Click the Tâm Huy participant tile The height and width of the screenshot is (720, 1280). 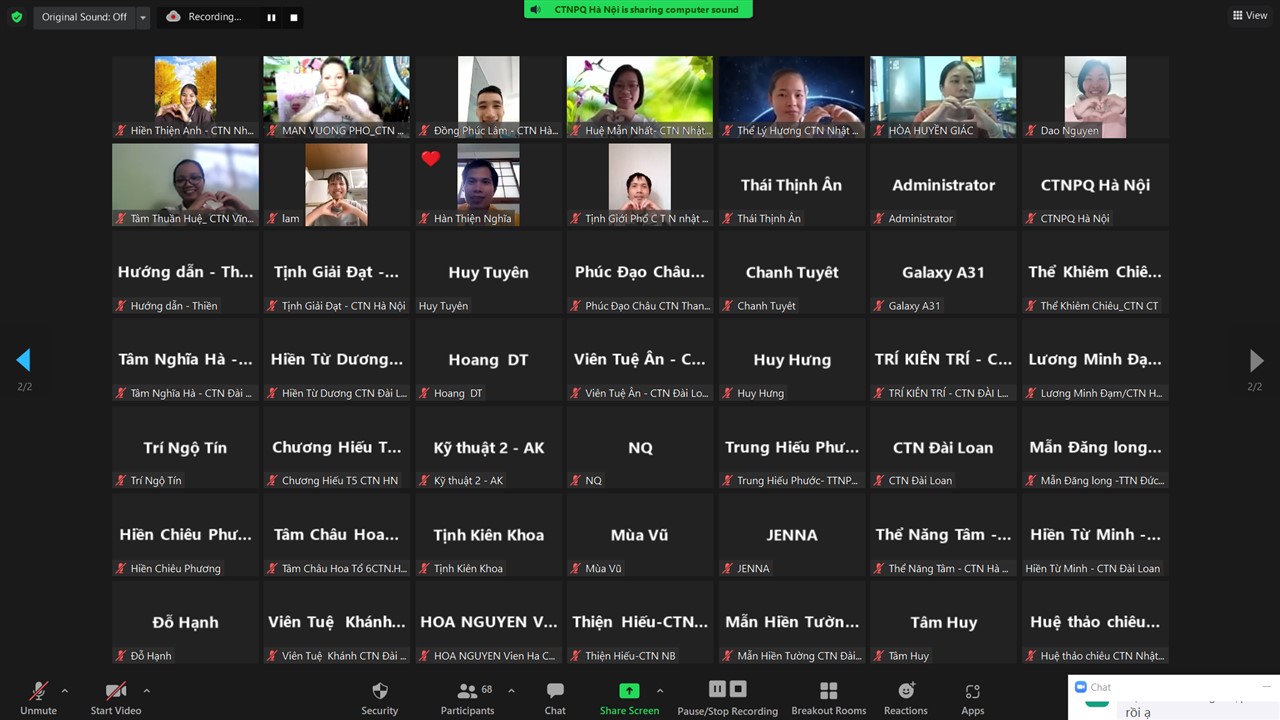[943, 622]
